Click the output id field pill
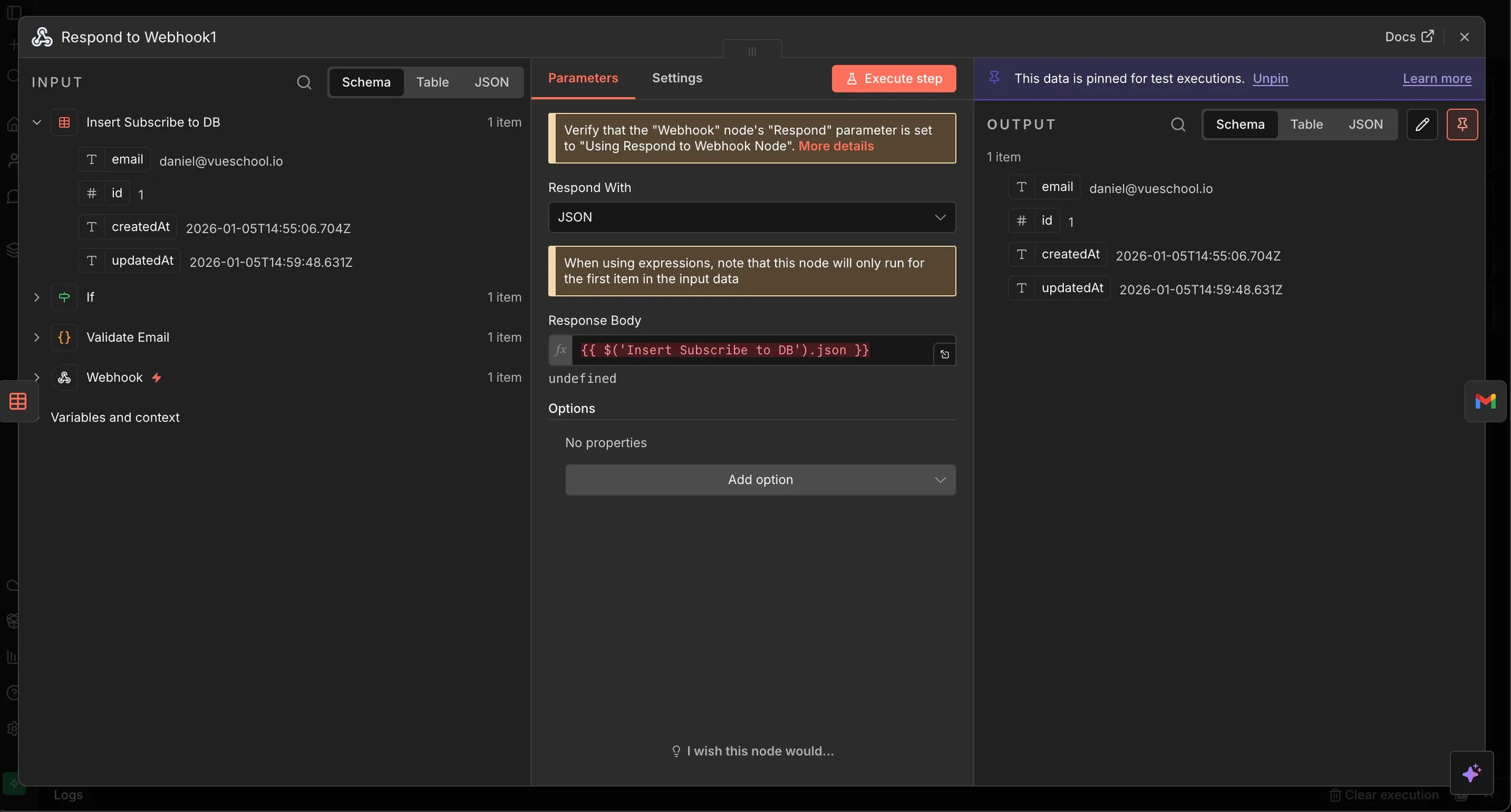The height and width of the screenshot is (812, 1511). 1034,220
